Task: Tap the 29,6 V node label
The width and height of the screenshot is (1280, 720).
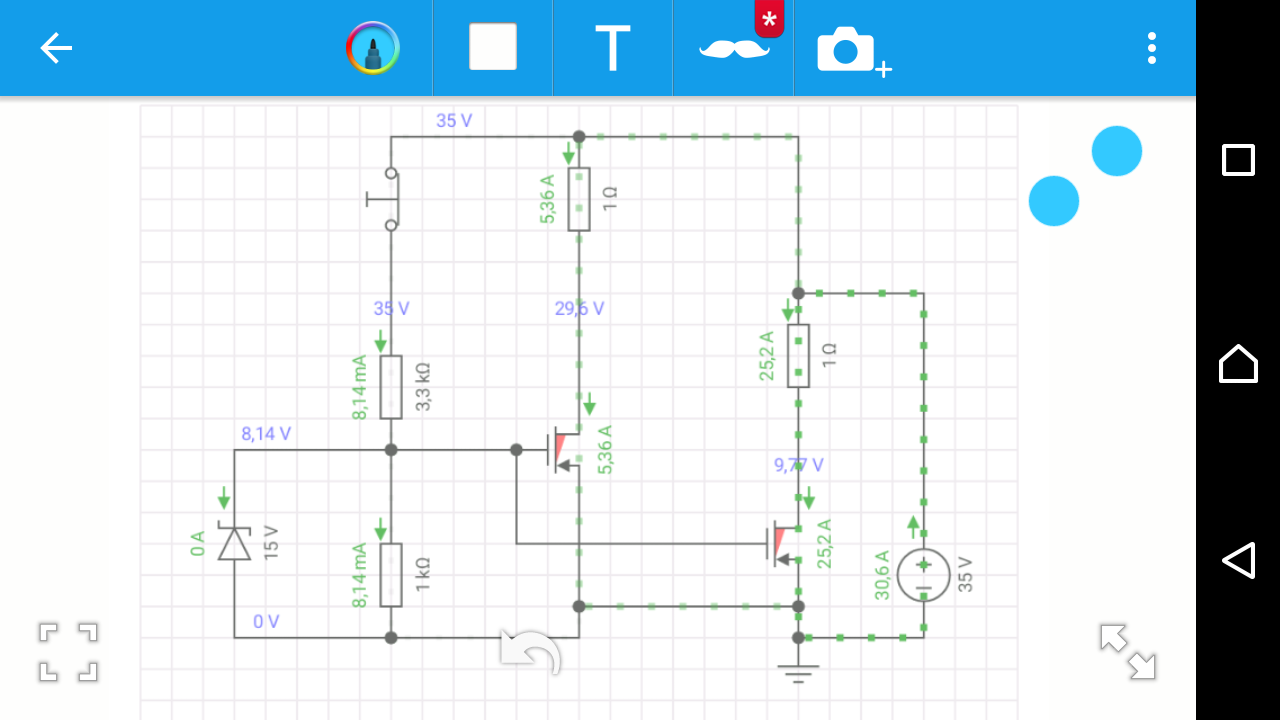Action: click(580, 308)
